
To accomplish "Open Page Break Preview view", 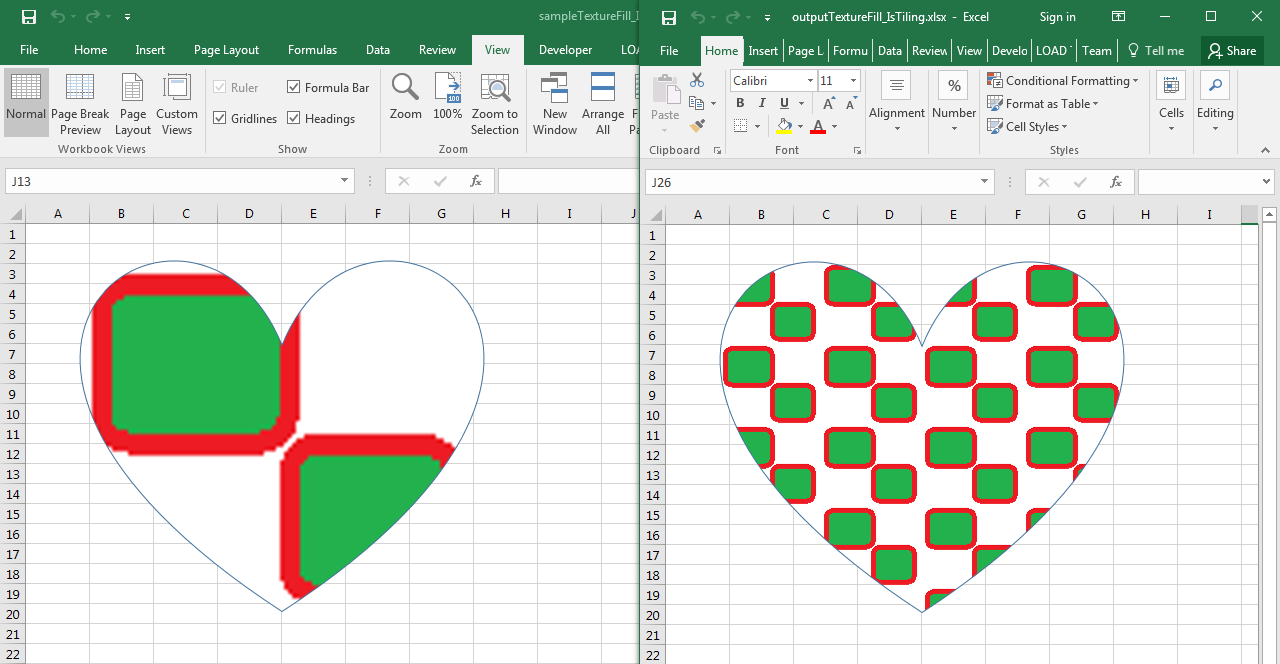I will [x=80, y=102].
